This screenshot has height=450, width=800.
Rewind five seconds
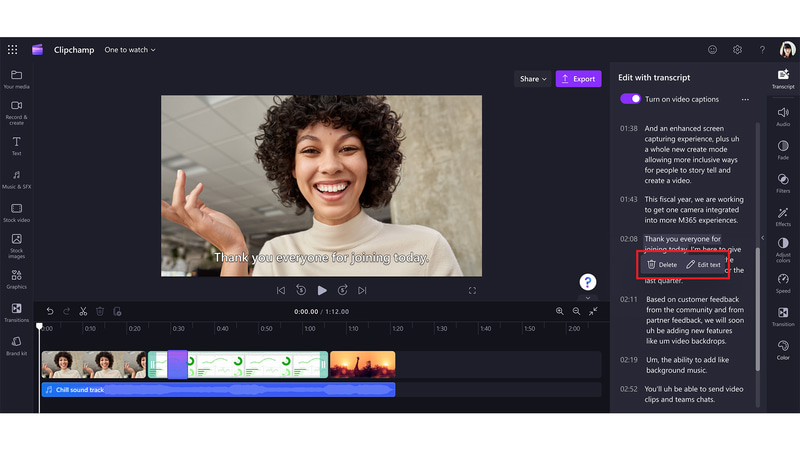301,290
